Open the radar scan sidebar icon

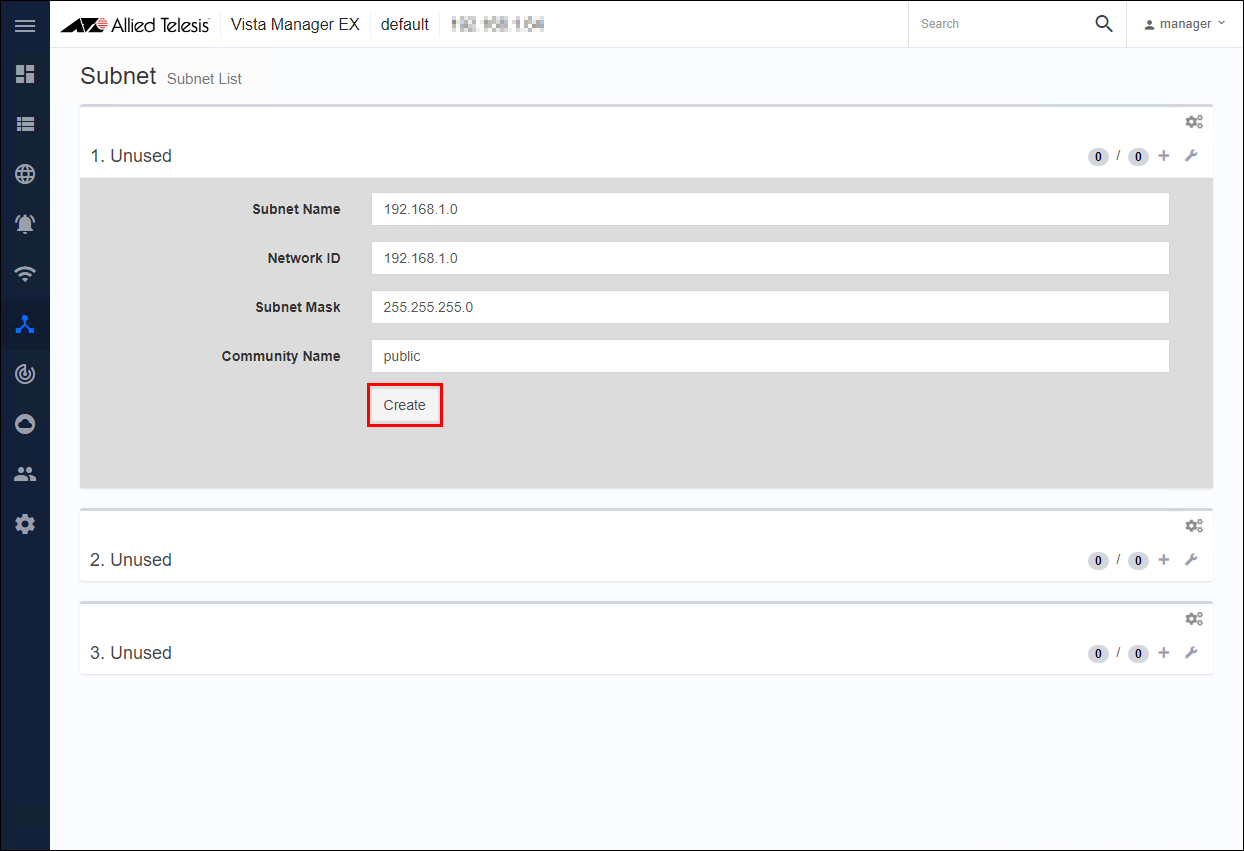[25, 374]
